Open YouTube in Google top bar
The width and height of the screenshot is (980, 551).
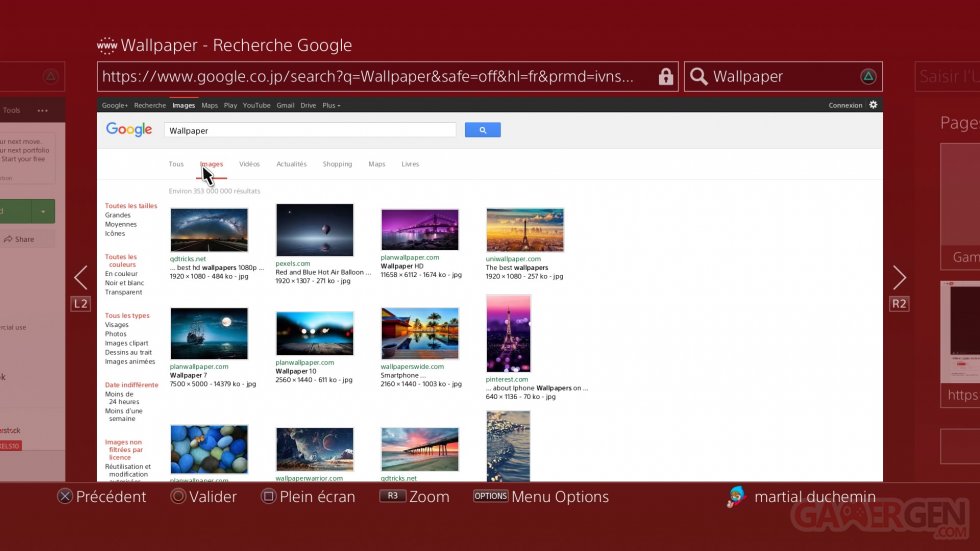(x=256, y=106)
